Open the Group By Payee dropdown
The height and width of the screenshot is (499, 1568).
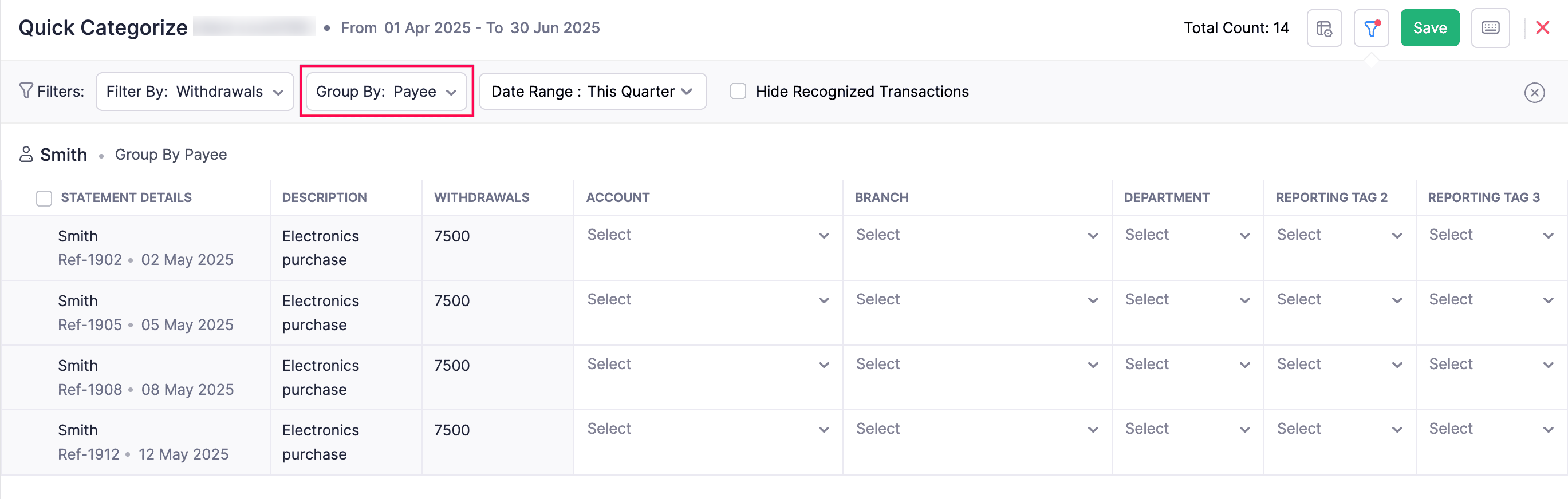point(385,92)
